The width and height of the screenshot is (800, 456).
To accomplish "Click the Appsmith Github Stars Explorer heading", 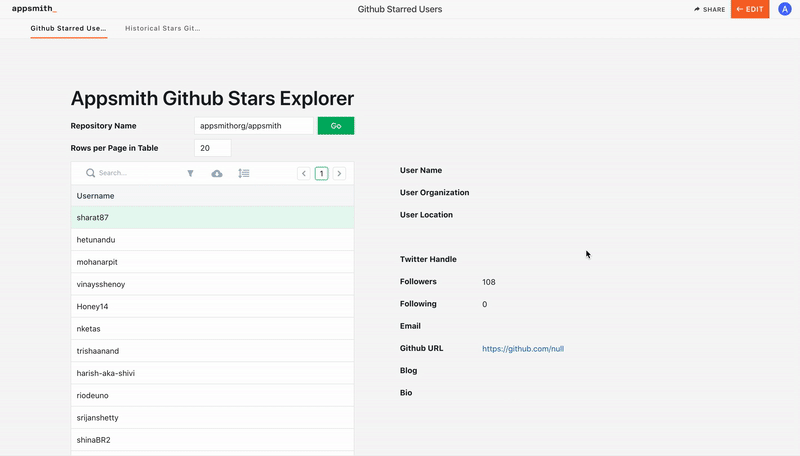I will 212,98.
